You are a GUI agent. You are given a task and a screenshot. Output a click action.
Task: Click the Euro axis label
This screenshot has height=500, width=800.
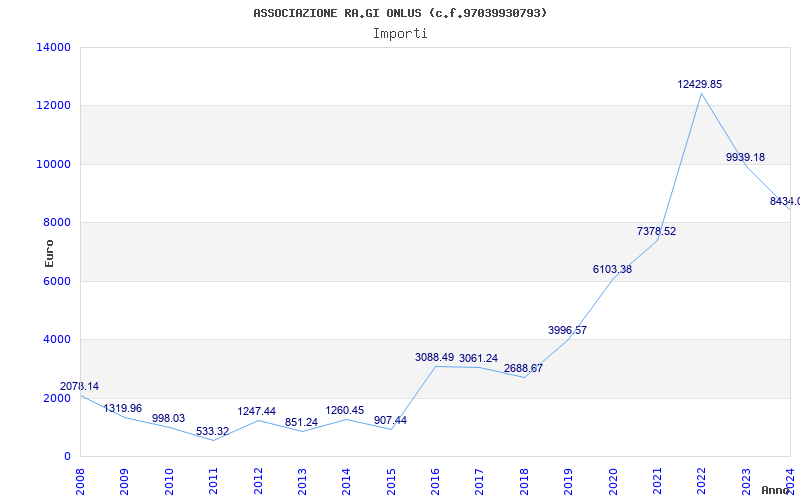pyautogui.click(x=49, y=253)
